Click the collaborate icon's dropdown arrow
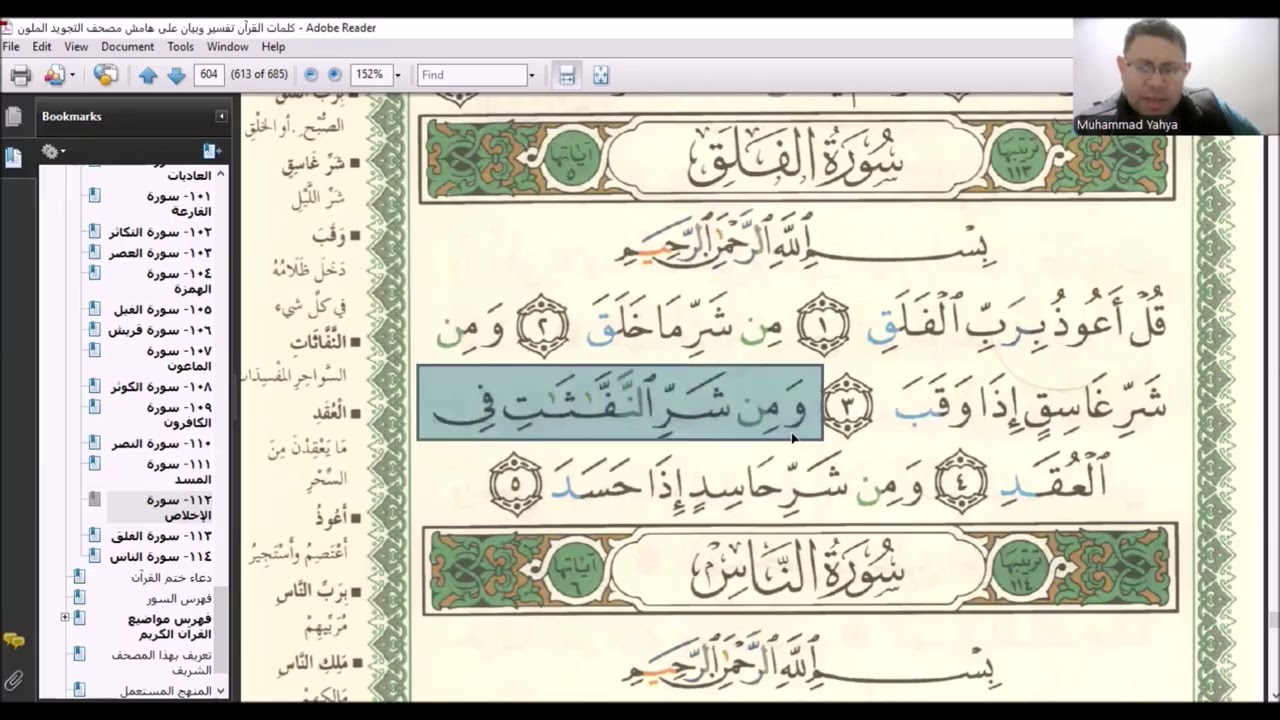 (72, 75)
